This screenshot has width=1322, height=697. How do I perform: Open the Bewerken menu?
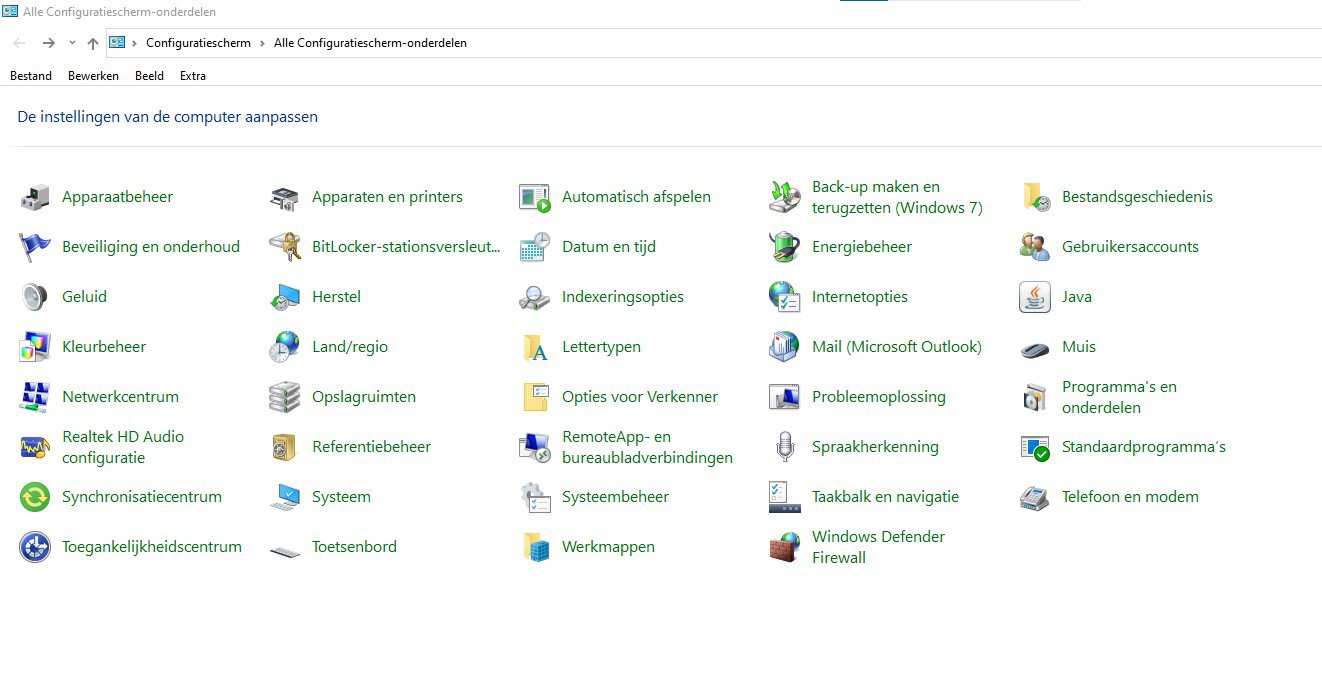pyautogui.click(x=93, y=76)
